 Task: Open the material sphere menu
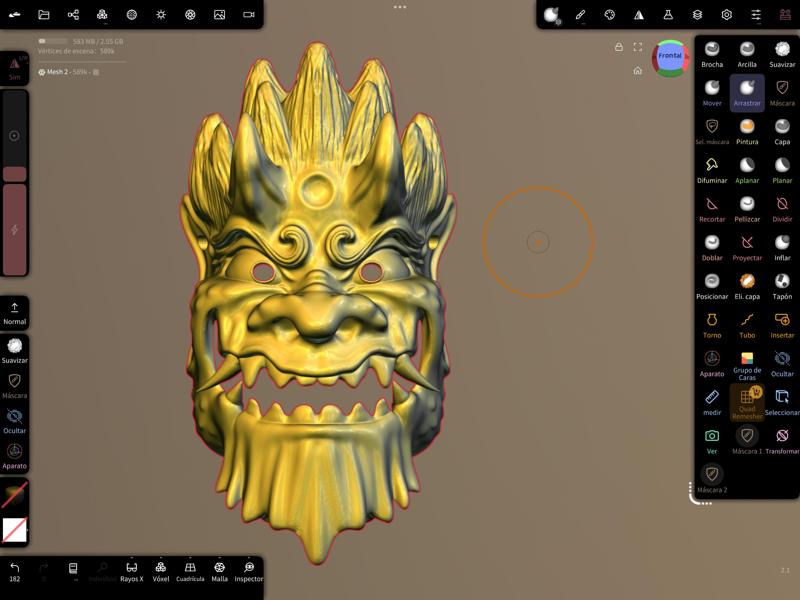pyautogui.click(x=132, y=14)
